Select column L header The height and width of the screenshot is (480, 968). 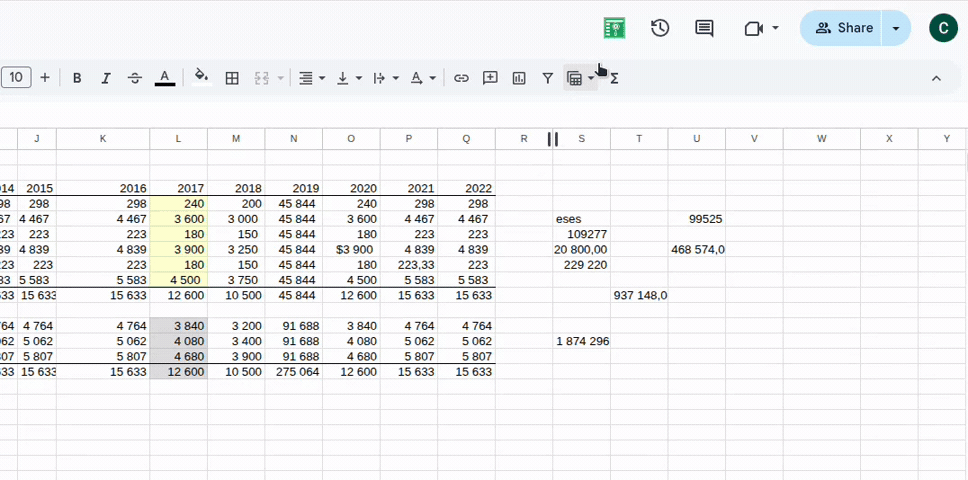click(x=178, y=139)
